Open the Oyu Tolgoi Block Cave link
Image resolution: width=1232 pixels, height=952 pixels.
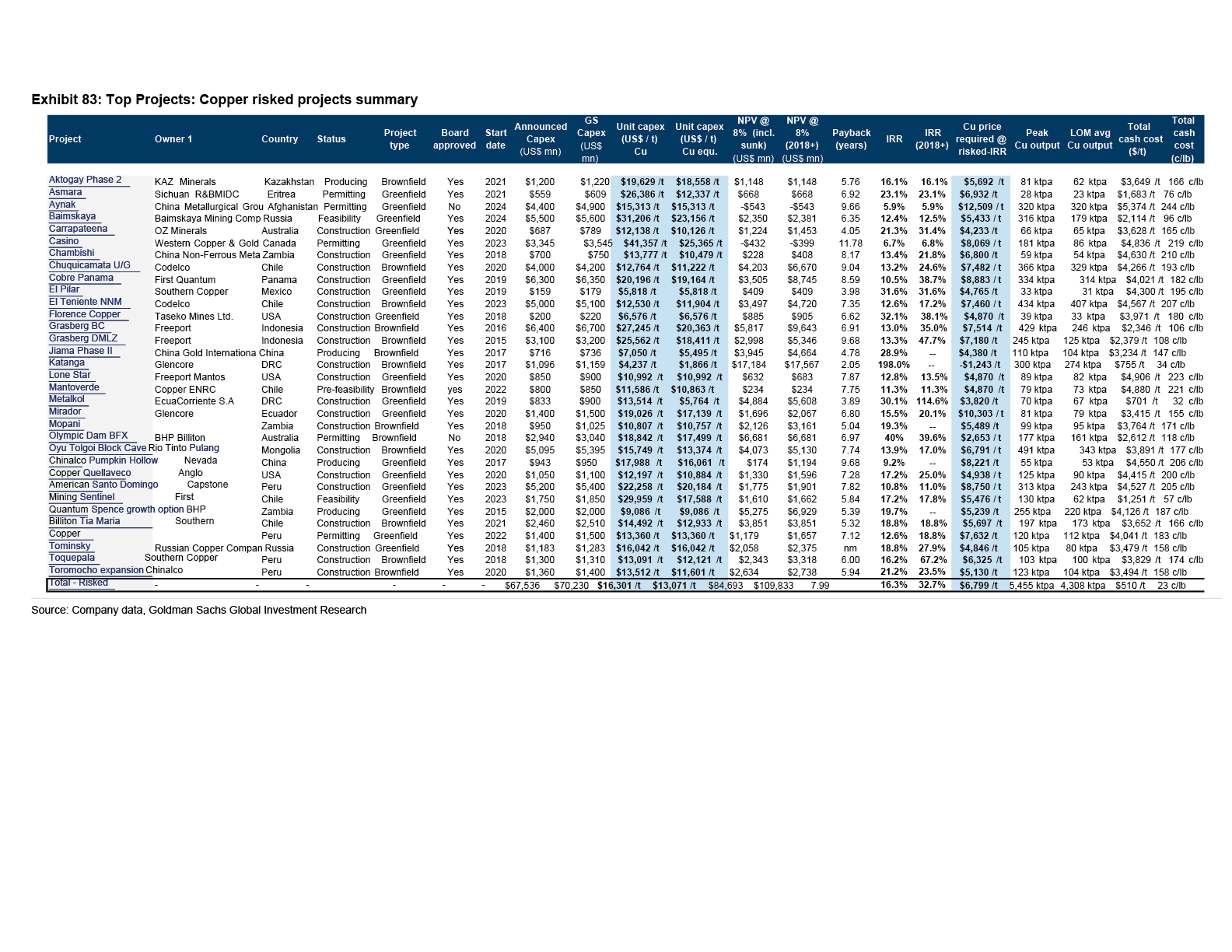click(x=97, y=448)
